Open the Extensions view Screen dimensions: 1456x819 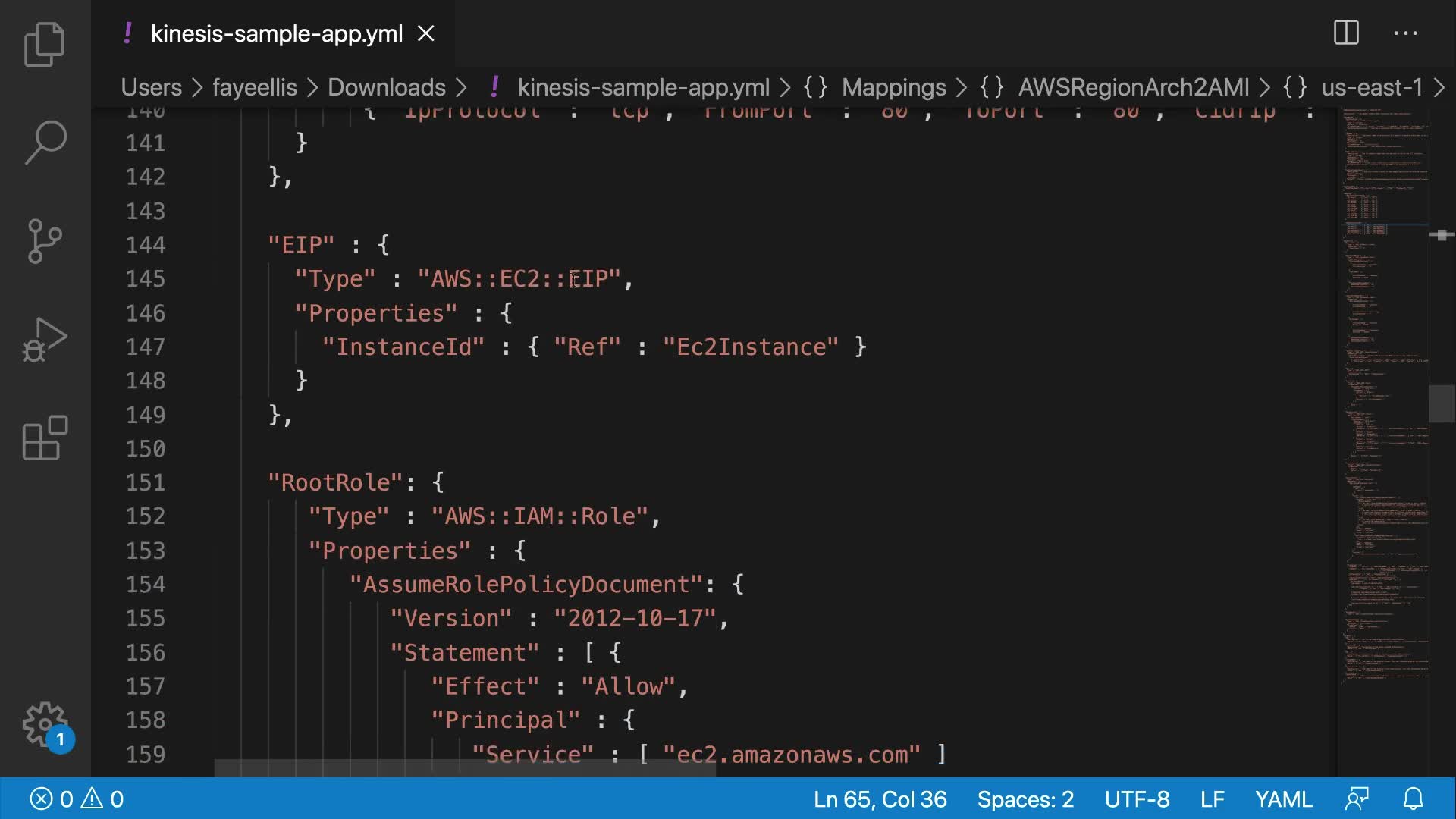(x=45, y=438)
